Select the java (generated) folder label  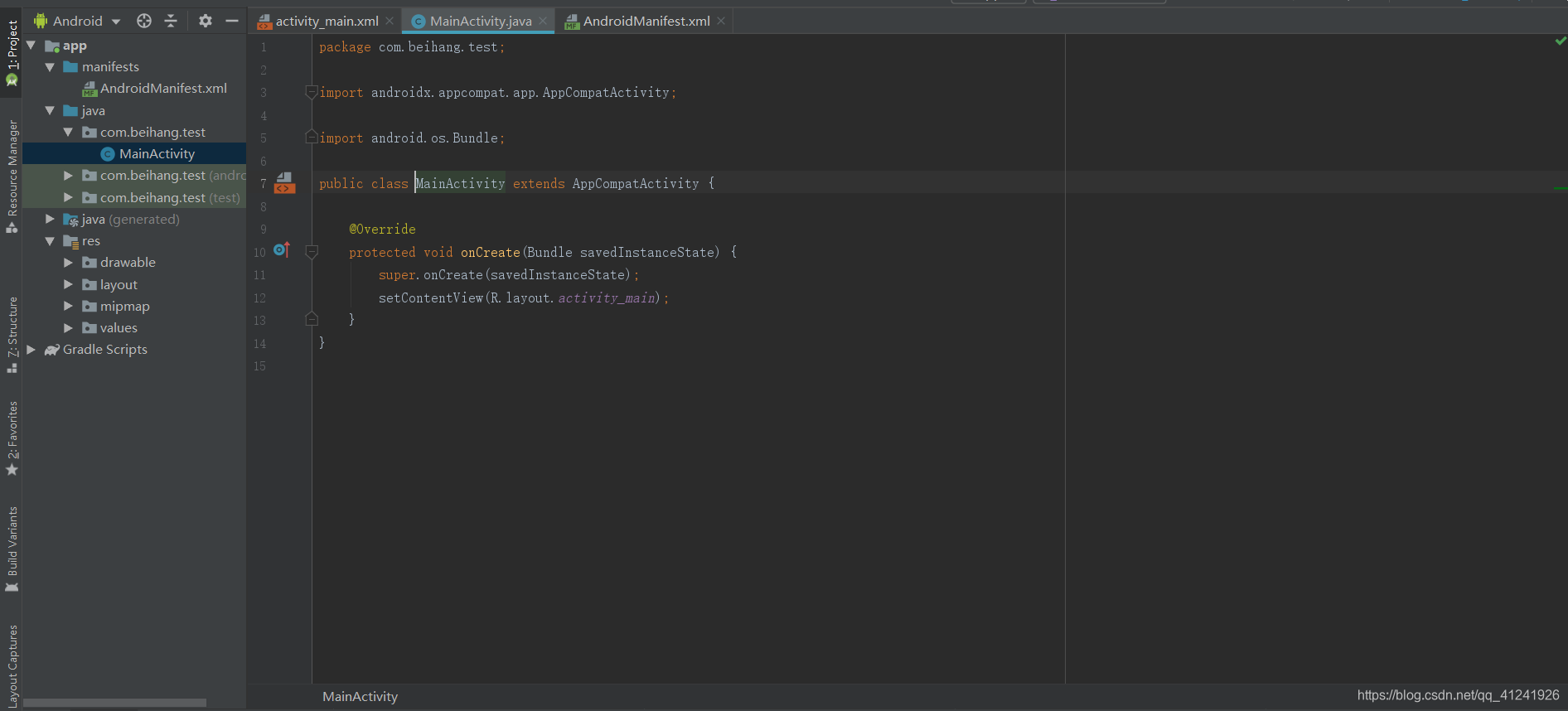(x=130, y=220)
